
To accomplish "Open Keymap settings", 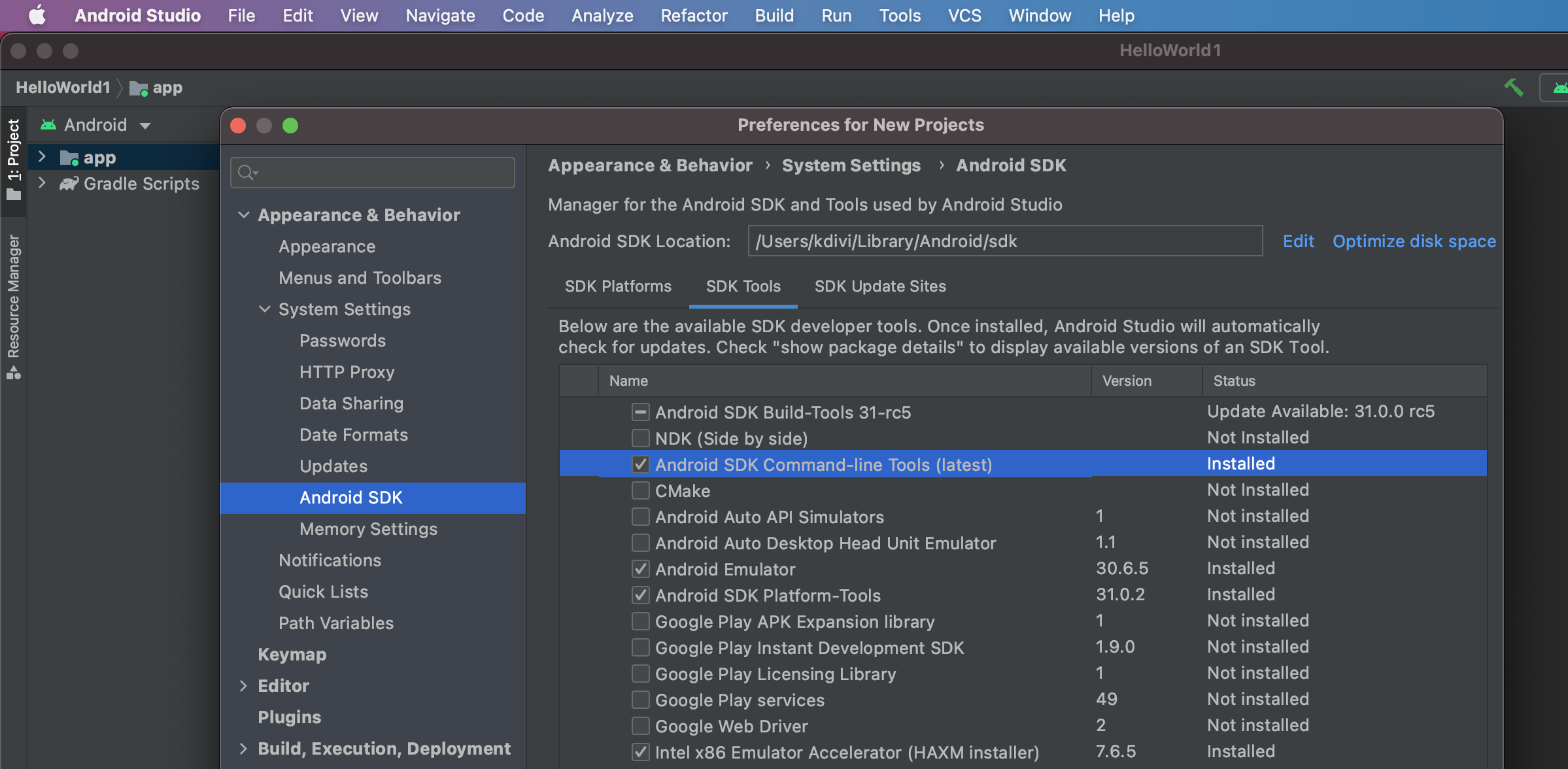I will point(292,655).
